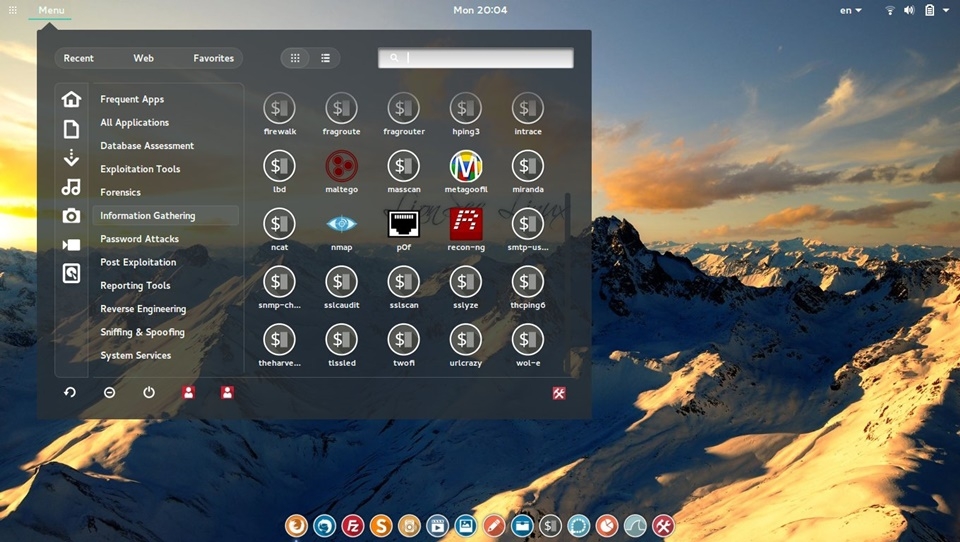Open FileZilla from the dock
Viewport: 960px width, 542px height.
(x=353, y=525)
